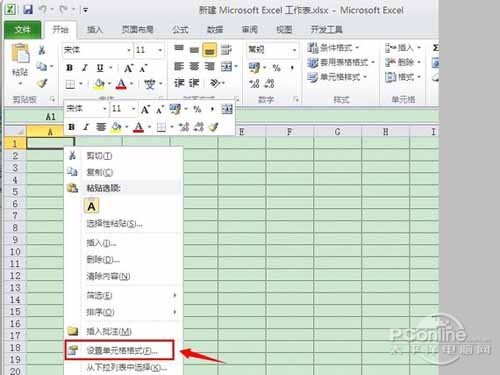Choose Clear Contents in context menu
Viewport: 500px width, 375px height.
click(x=123, y=276)
